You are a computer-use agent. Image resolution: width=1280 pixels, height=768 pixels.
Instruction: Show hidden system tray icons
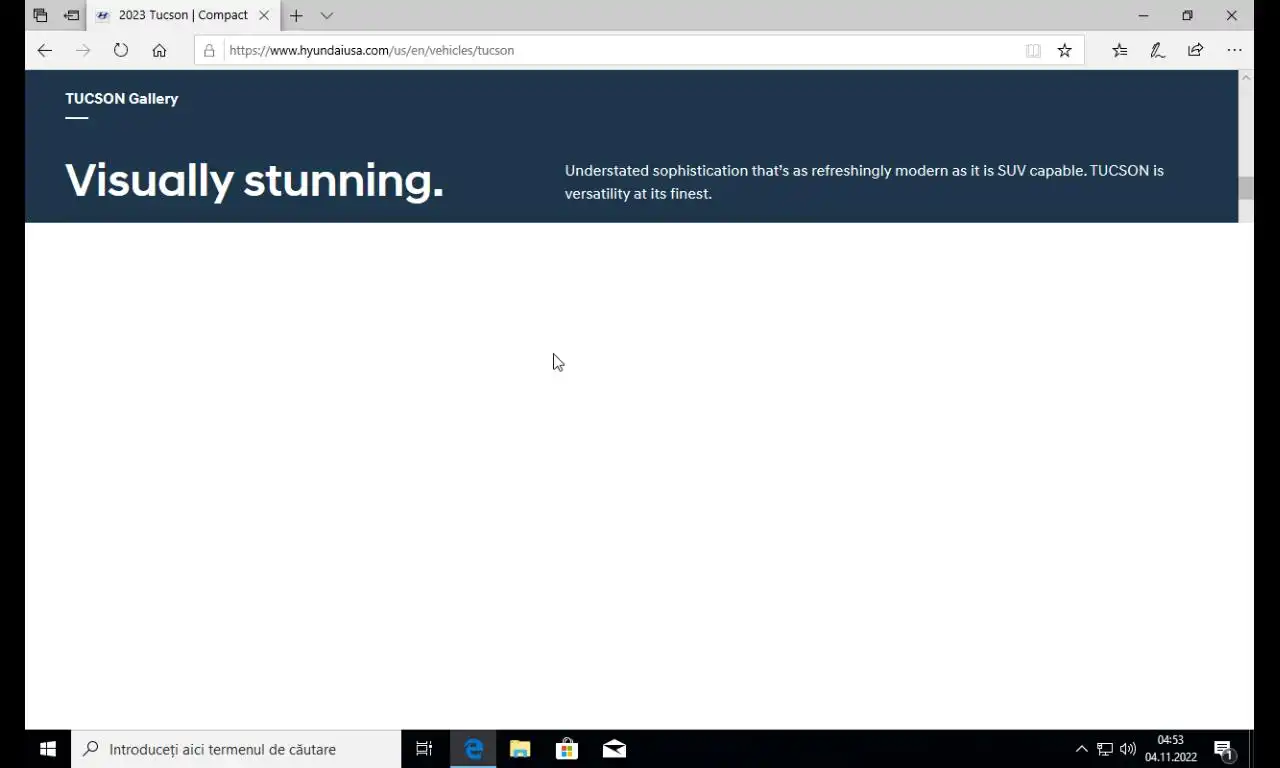point(1081,749)
